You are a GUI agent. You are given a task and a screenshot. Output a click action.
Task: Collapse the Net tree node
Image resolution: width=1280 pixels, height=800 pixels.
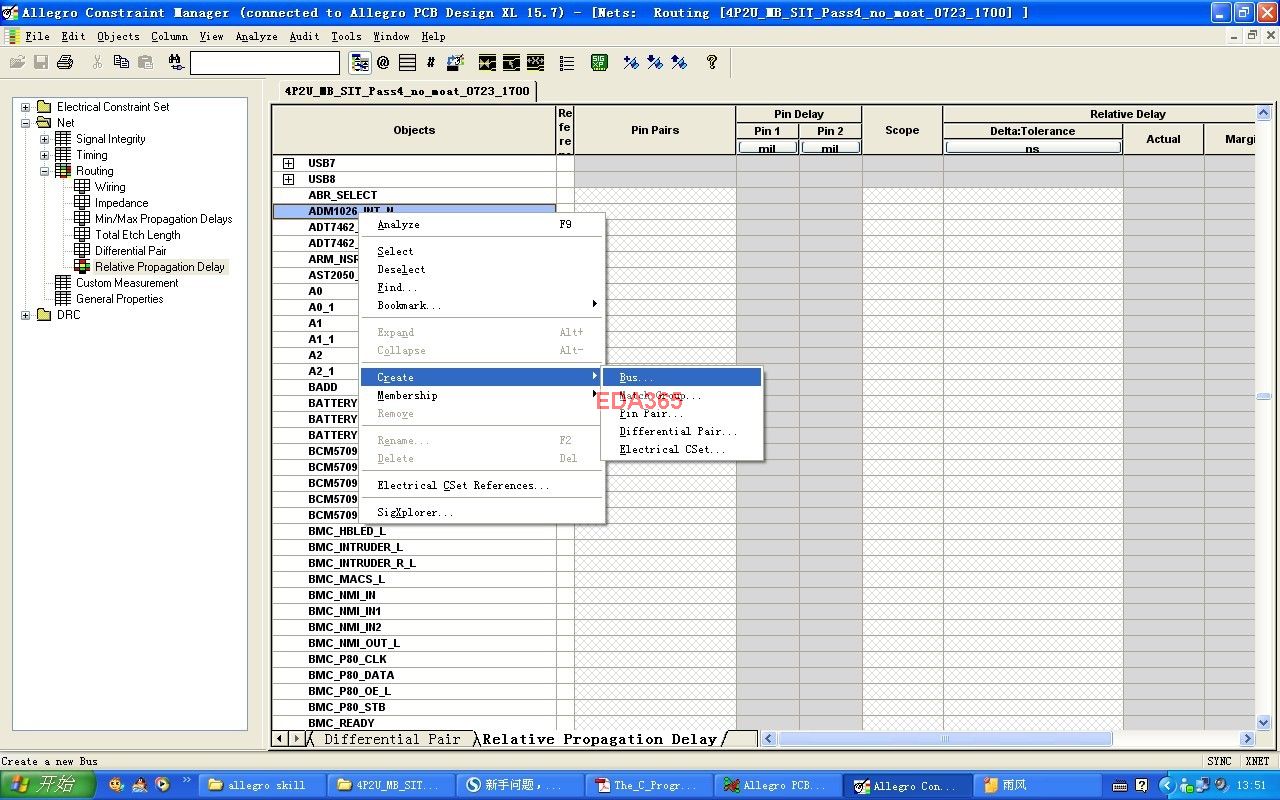[x=25, y=123]
